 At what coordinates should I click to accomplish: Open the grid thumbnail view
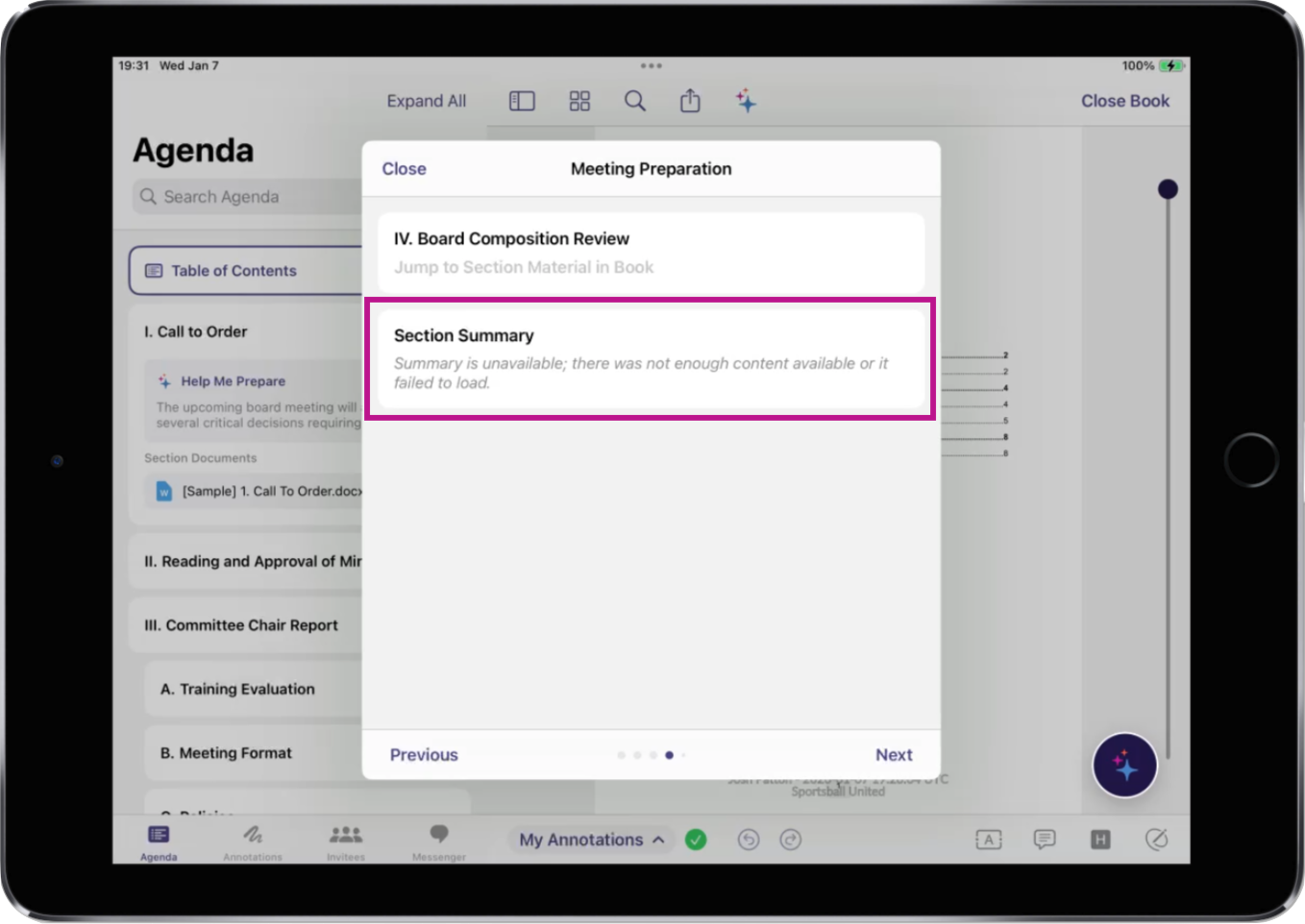[579, 101]
